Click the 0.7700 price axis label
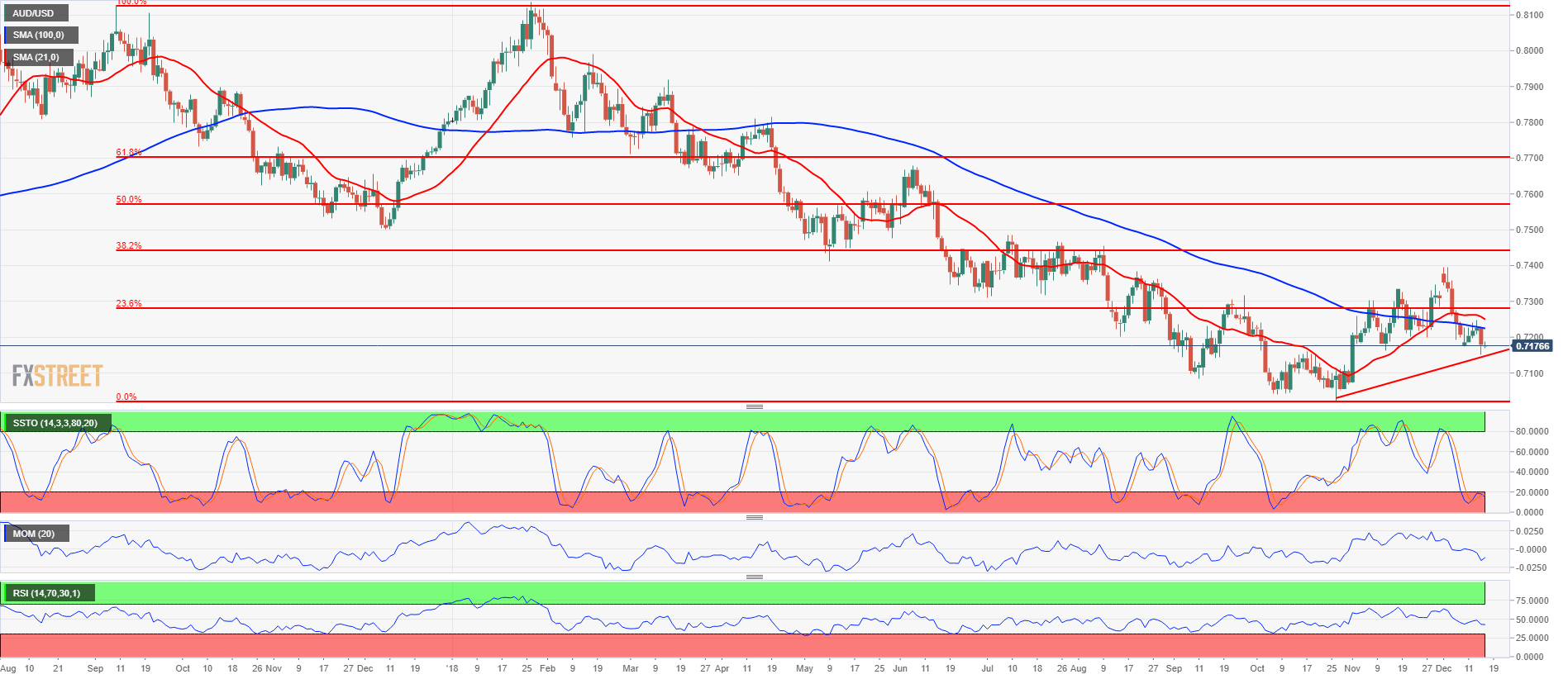This screenshot has height=679, width=1568. coord(1529,158)
